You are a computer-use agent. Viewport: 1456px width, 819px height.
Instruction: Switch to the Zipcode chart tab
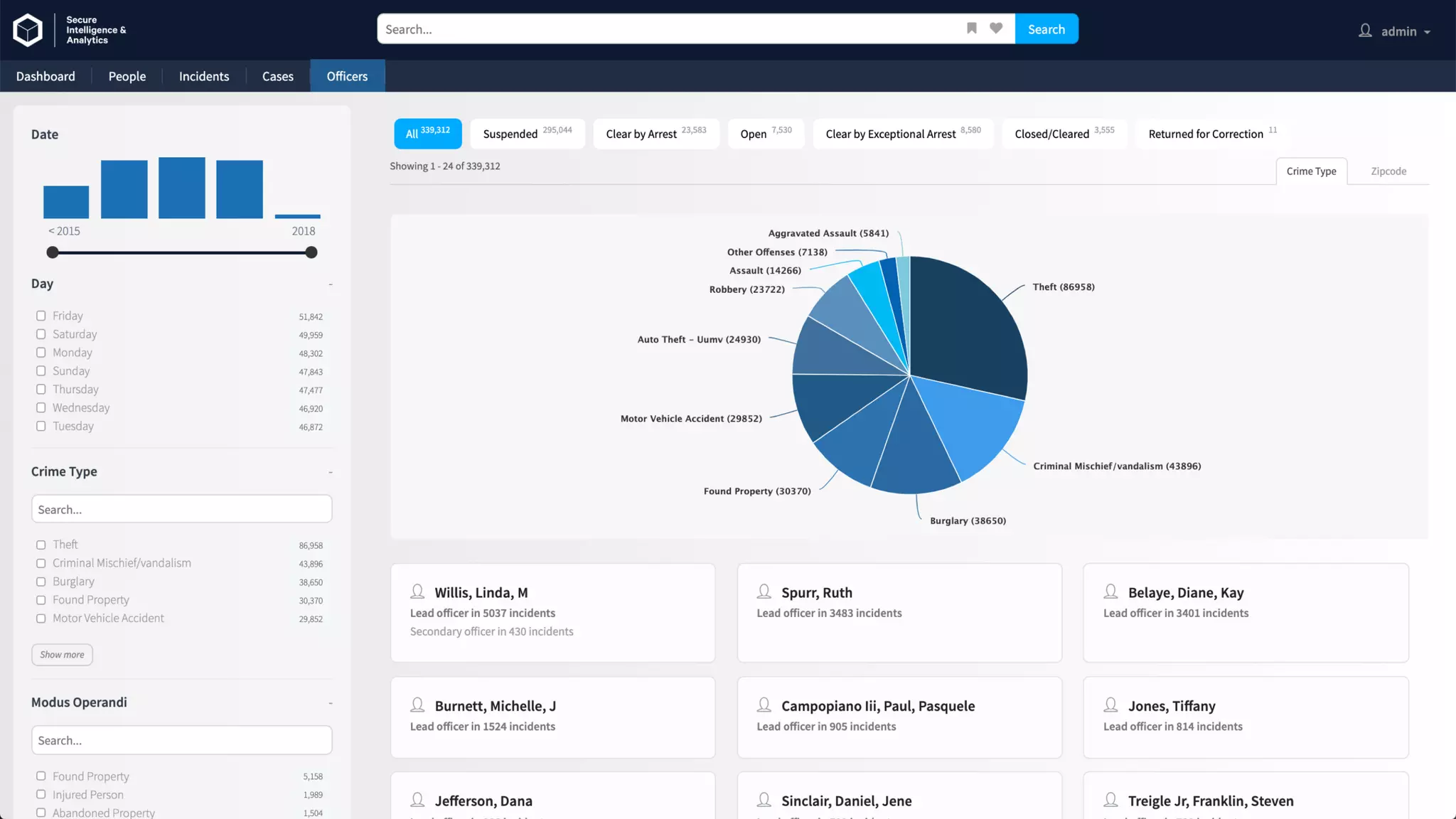coord(1388,171)
